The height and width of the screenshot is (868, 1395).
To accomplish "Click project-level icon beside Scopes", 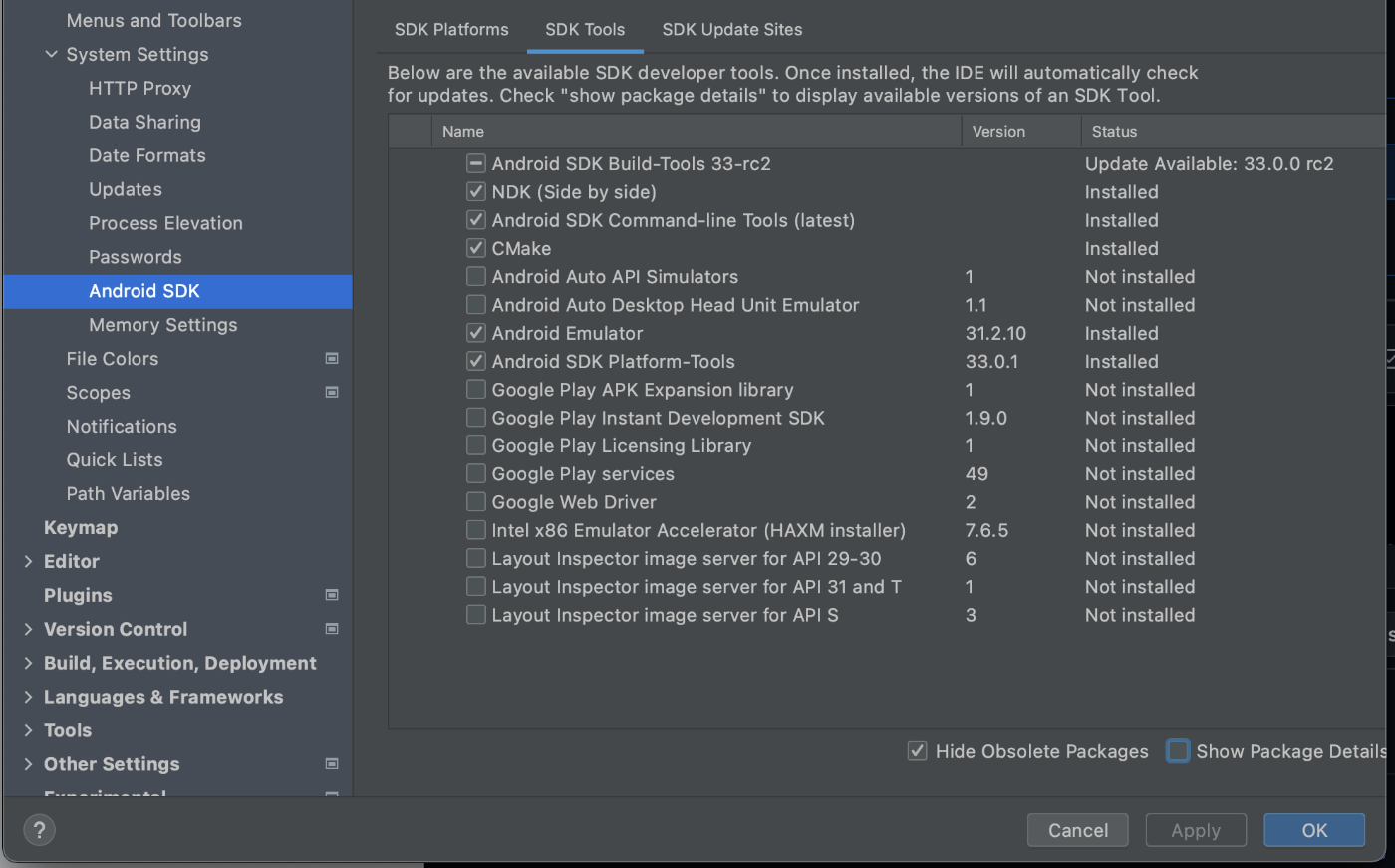I will point(332,393).
